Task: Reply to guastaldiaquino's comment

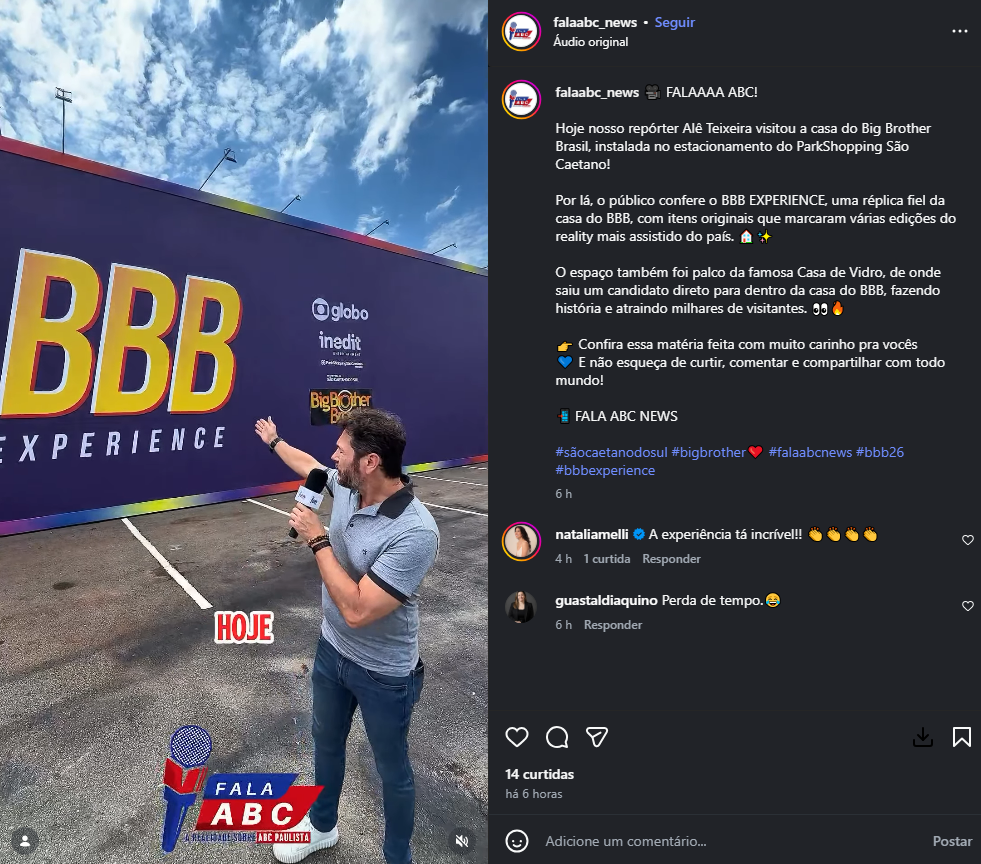Action: (x=612, y=624)
